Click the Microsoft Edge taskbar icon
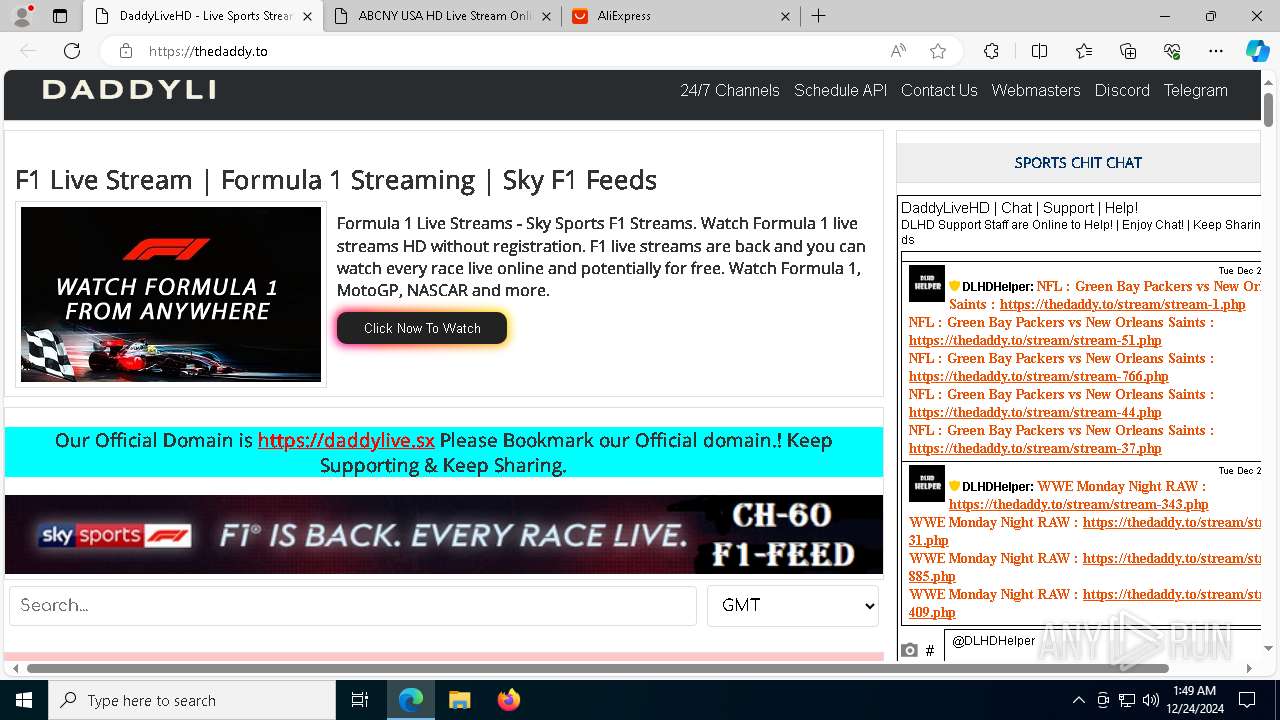The height and width of the screenshot is (720, 1280). (x=411, y=700)
